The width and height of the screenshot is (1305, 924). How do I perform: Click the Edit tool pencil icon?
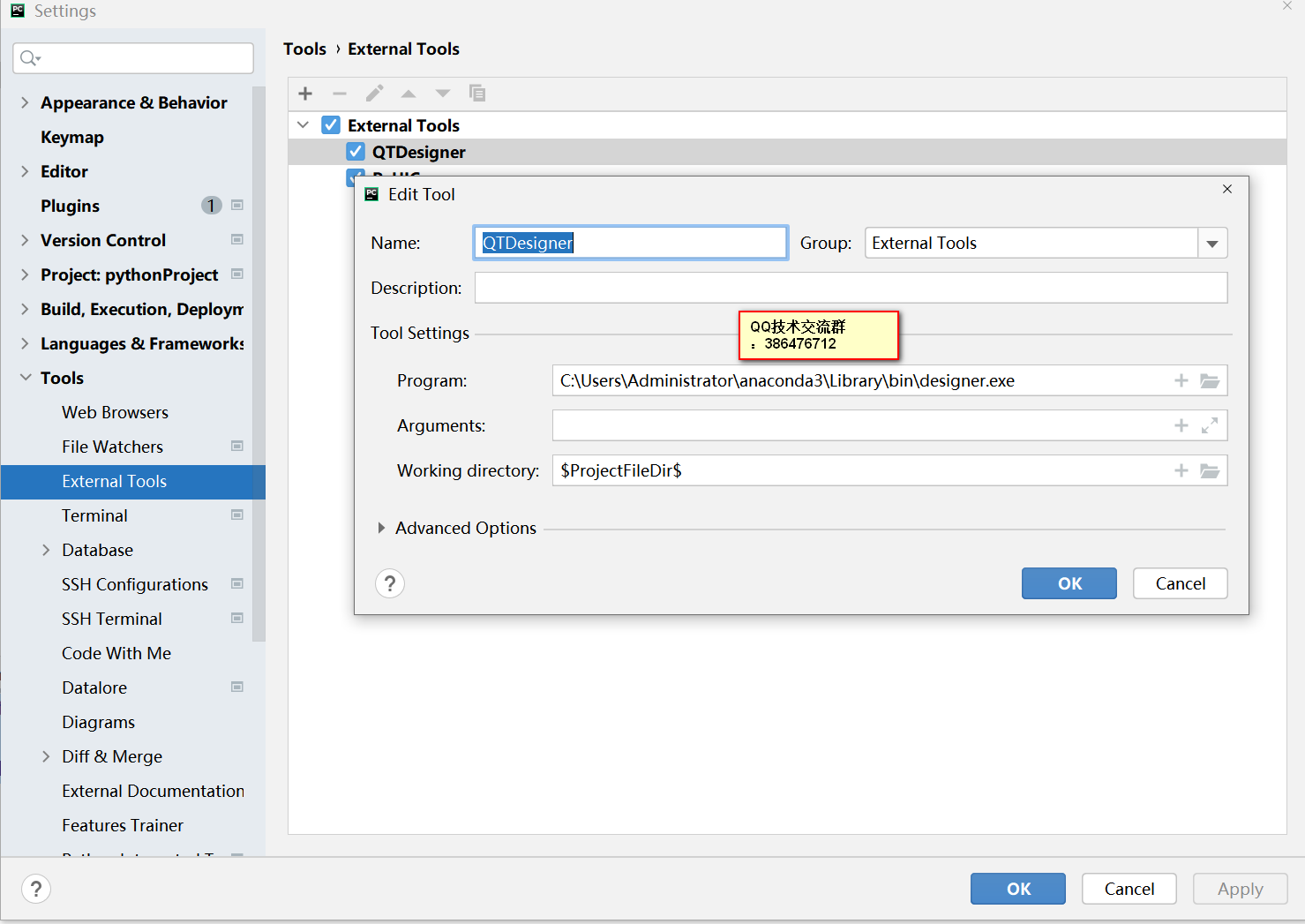pyautogui.click(x=374, y=94)
